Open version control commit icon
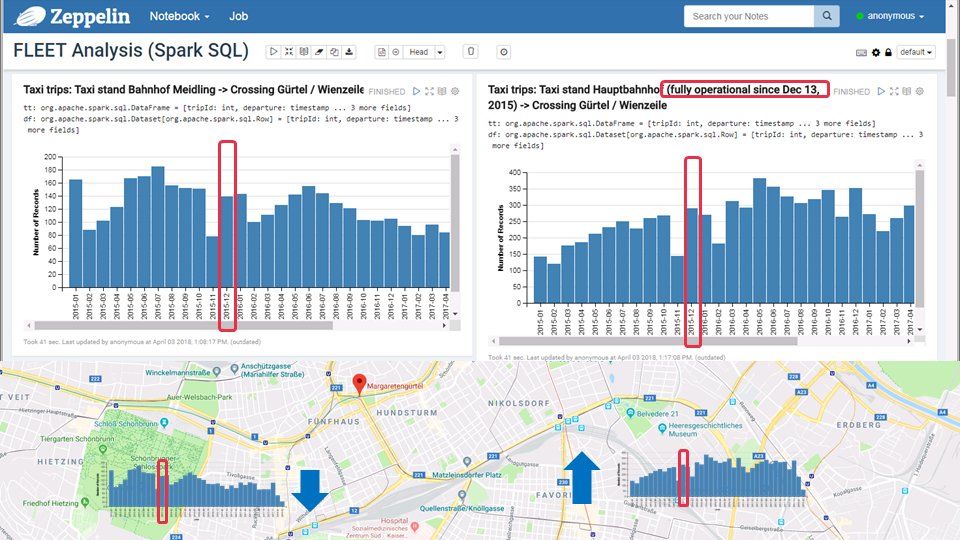Viewport: 960px width, 540px height. pyautogui.click(x=382, y=52)
